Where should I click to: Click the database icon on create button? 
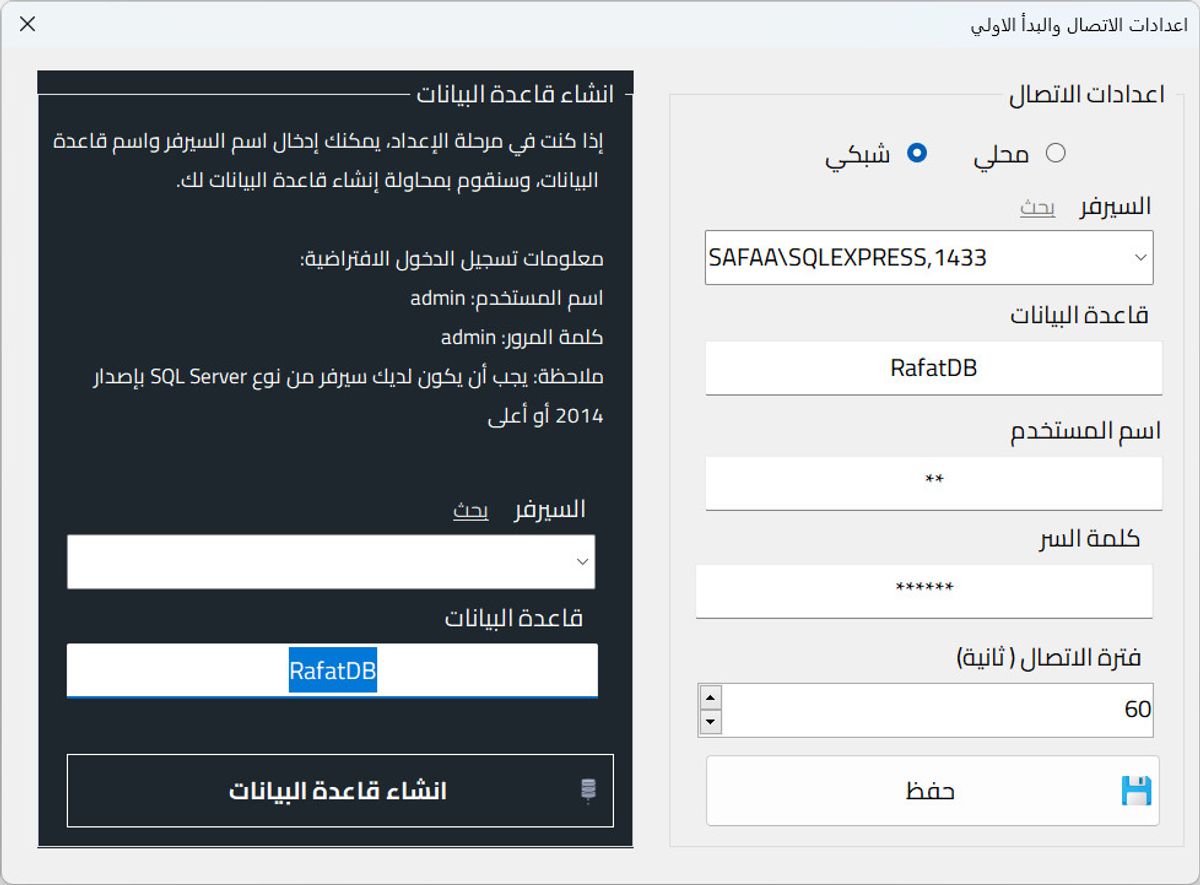click(588, 791)
